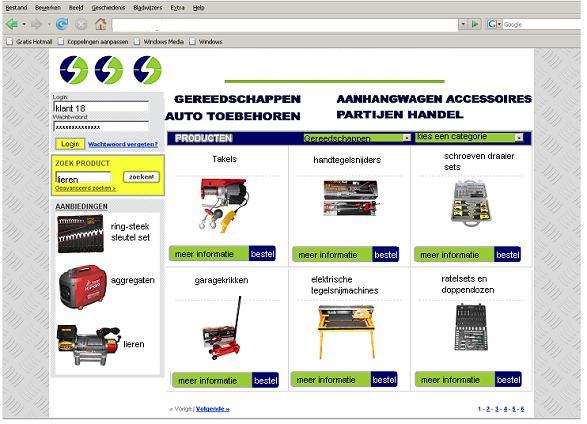Click the yellow Login button
587x424 pixels.
pyautogui.click(x=70, y=144)
